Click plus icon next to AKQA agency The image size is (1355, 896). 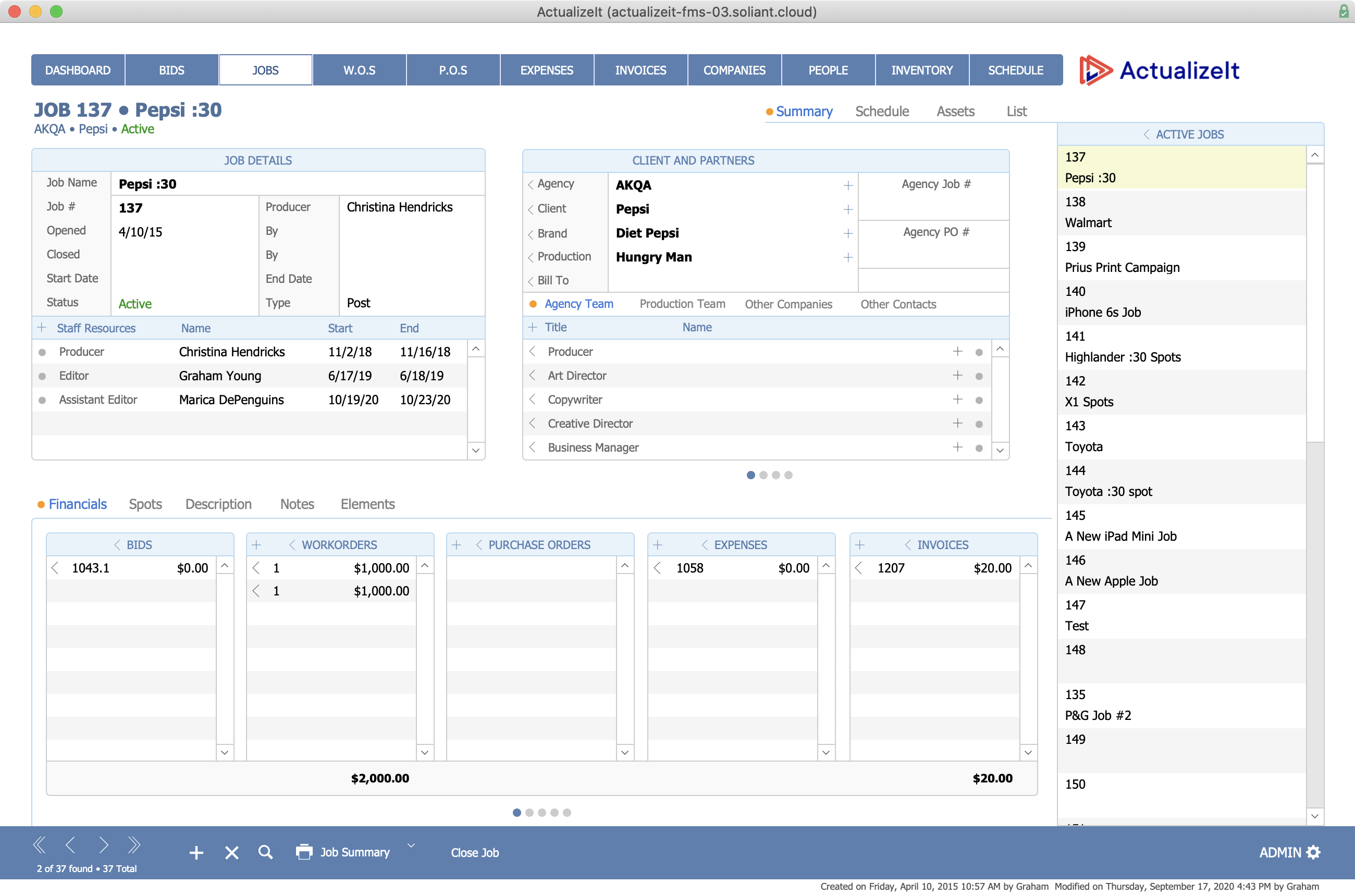[848, 185]
